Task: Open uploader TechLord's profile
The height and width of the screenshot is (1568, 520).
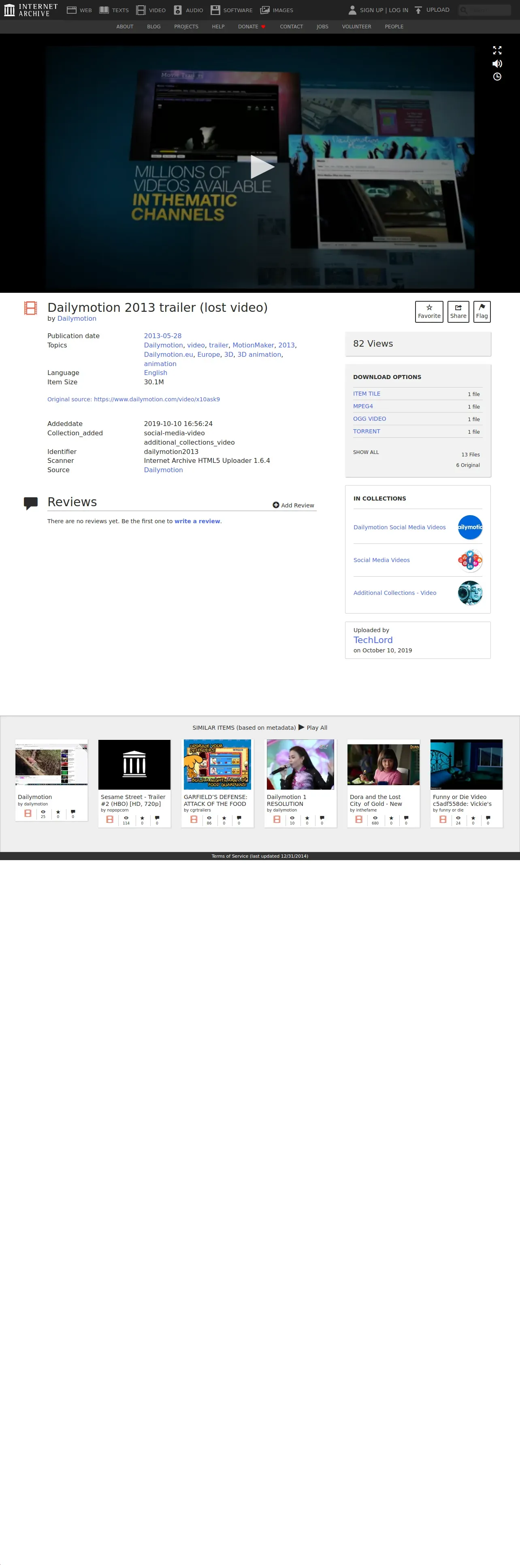Action: pos(373,640)
